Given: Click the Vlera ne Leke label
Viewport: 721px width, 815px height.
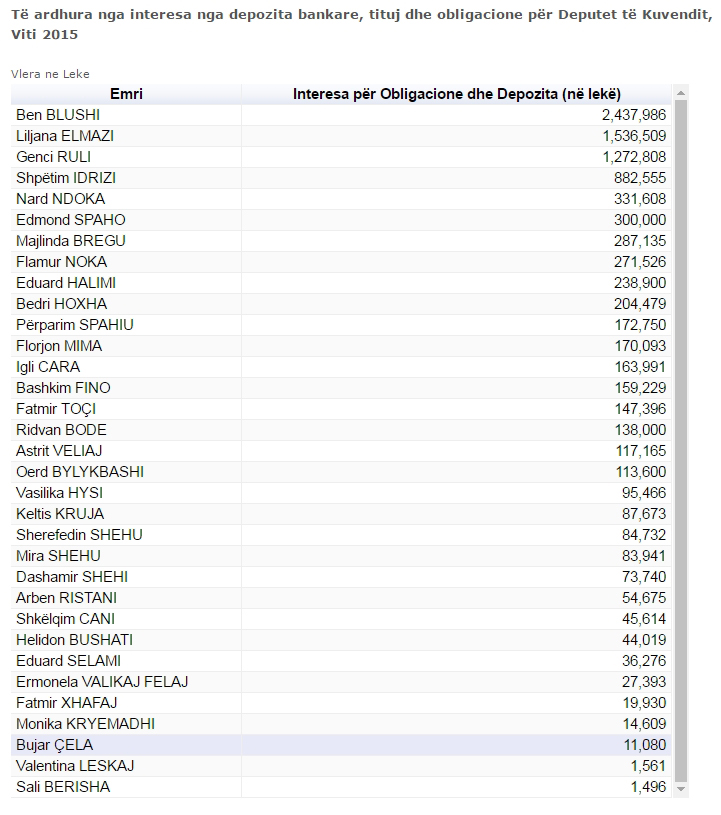Looking at the screenshot, I should (x=47, y=73).
